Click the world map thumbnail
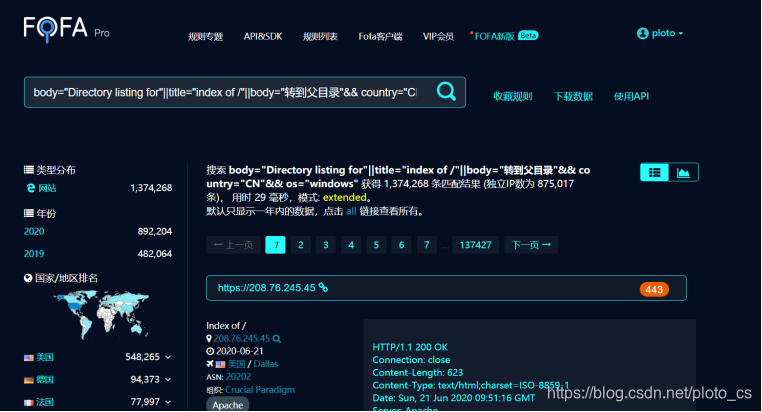 pos(101,314)
